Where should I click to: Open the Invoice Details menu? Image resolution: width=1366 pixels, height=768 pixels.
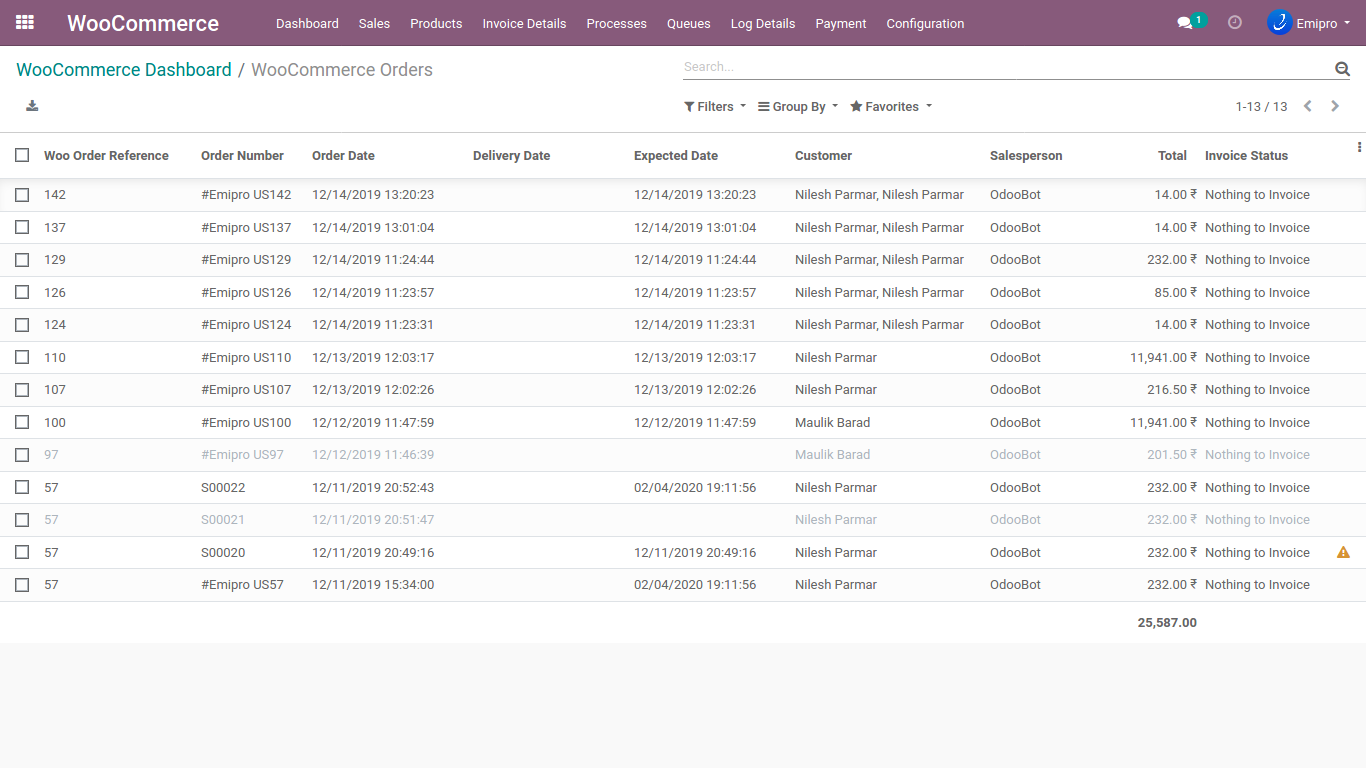point(524,23)
